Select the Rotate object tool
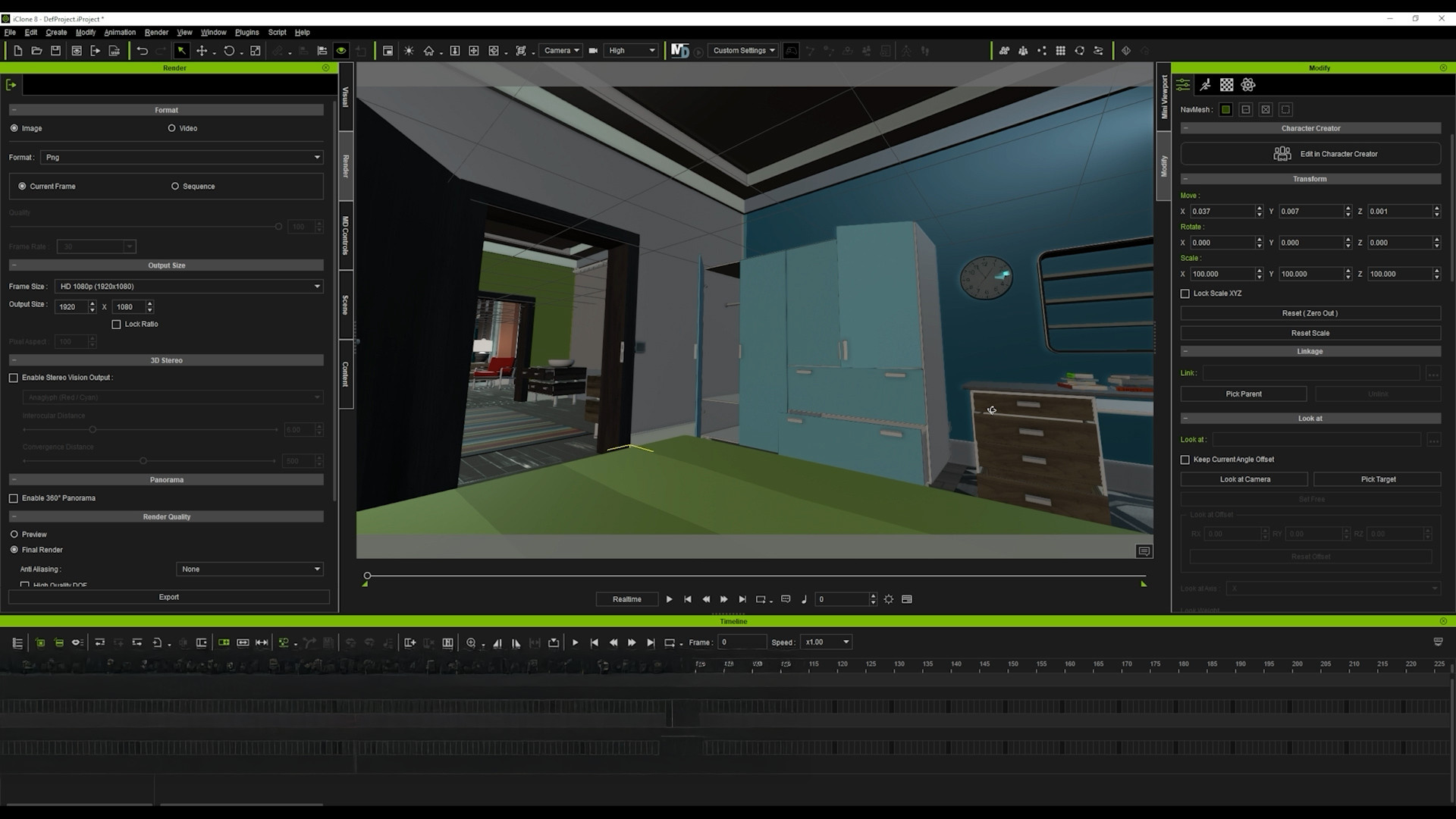Screen dimensions: 1456x819 (229, 51)
